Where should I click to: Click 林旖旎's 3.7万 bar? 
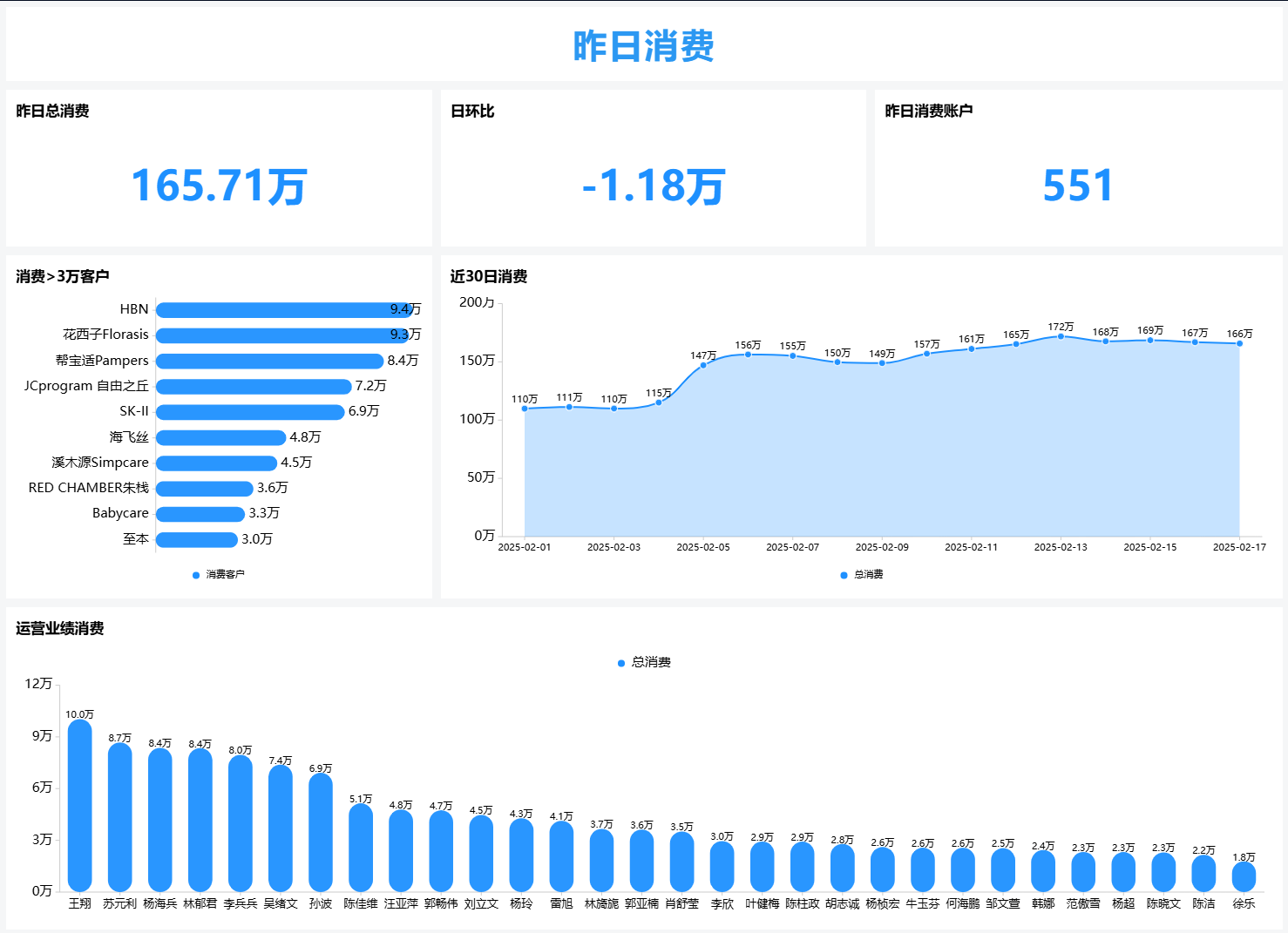pyautogui.click(x=602, y=861)
